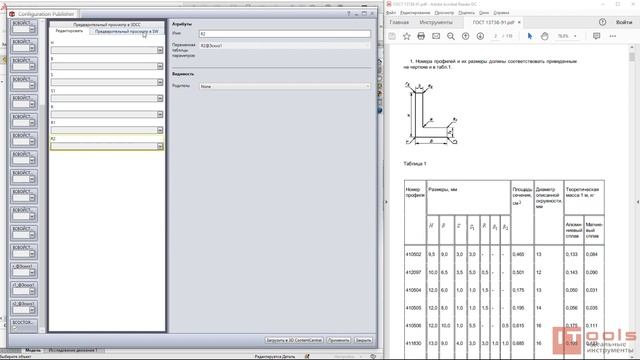
Task: Toggle the $СОСТОЯ checkbox in the palette
Action: coord(14,328)
